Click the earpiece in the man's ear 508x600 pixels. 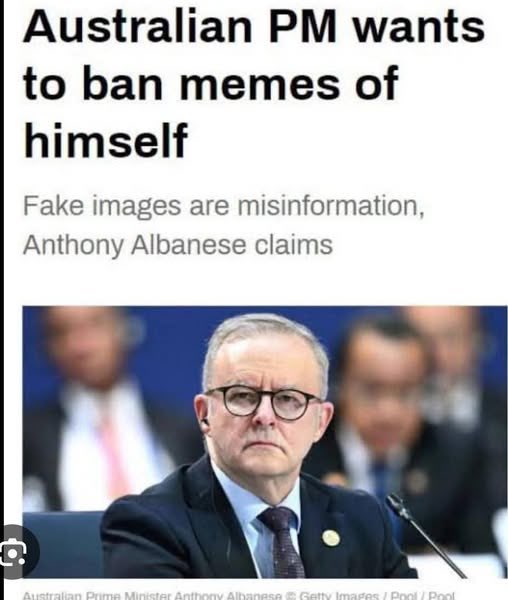[206, 423]
